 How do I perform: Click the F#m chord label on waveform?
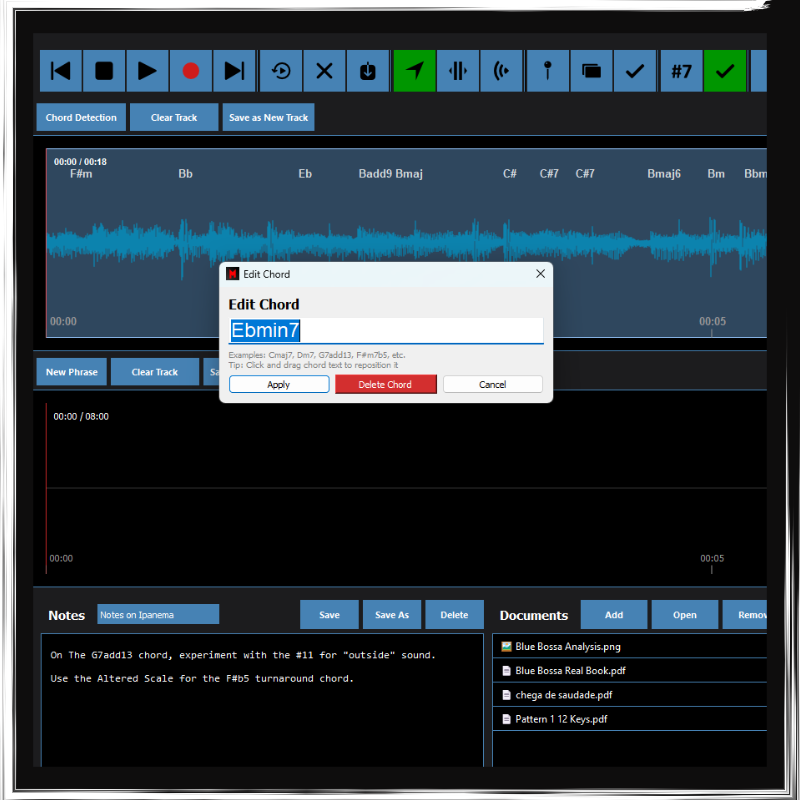coord(81,174)
